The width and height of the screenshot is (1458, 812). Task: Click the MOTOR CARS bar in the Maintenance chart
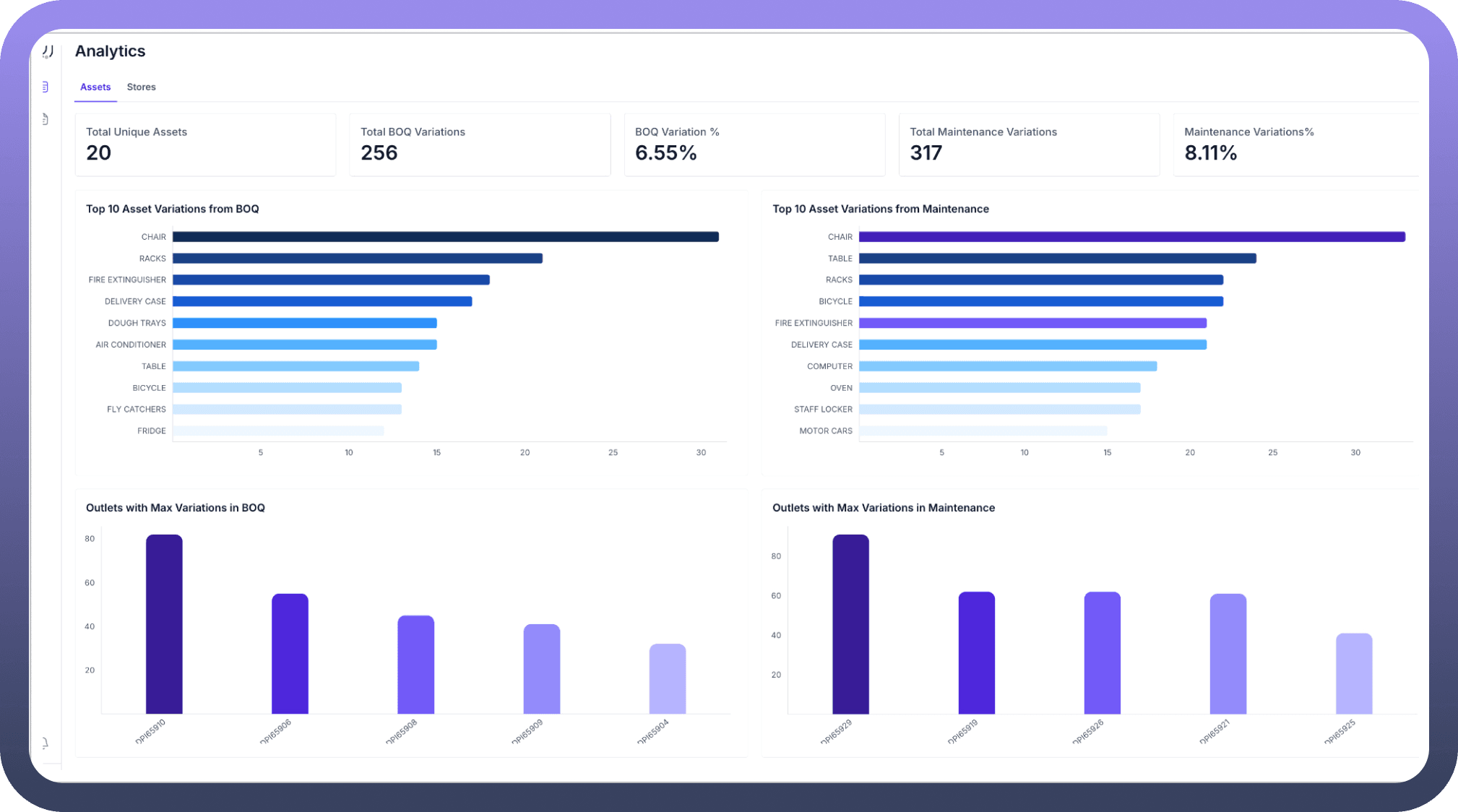[x=983, y=431]
